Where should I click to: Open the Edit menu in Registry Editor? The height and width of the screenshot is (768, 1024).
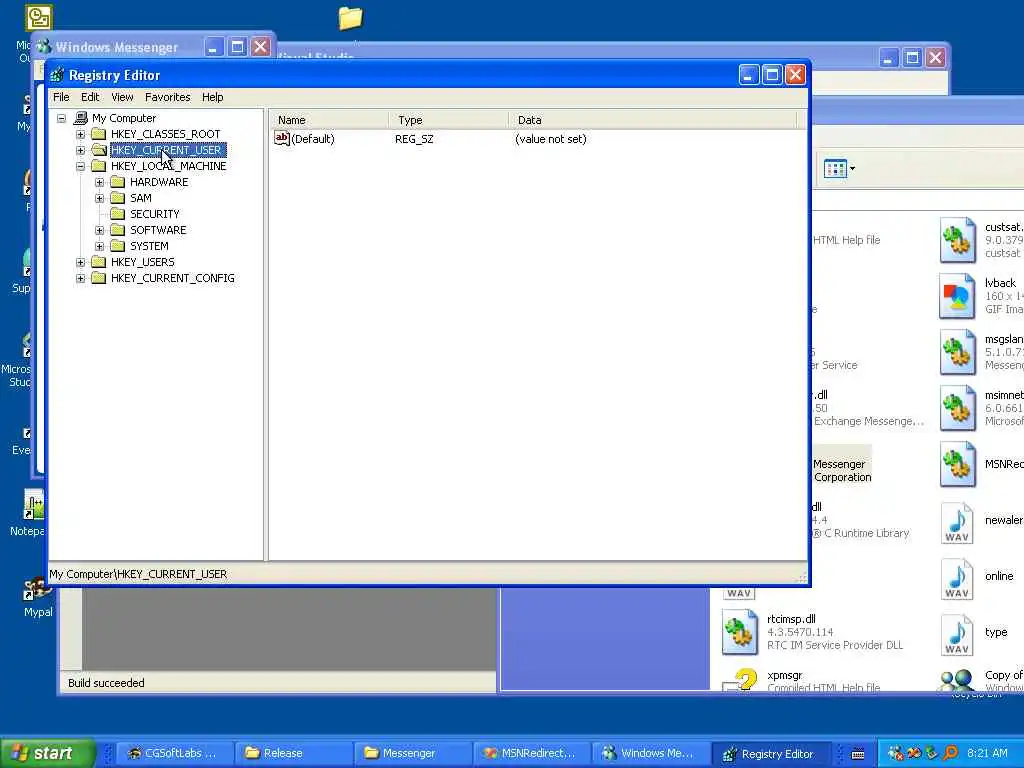(90, 97)
